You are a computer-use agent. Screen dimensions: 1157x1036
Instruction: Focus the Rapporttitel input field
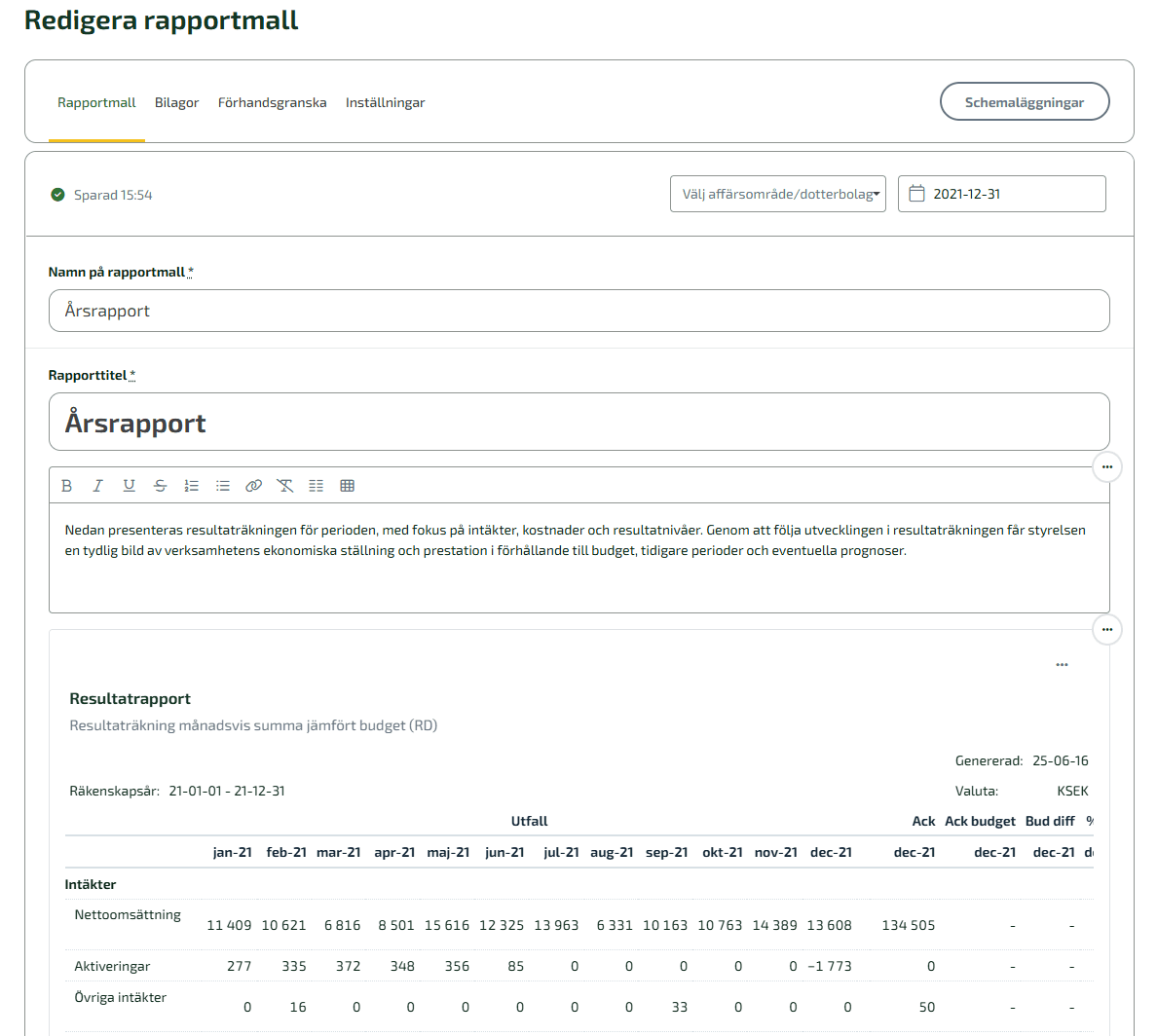click(579, 422)
